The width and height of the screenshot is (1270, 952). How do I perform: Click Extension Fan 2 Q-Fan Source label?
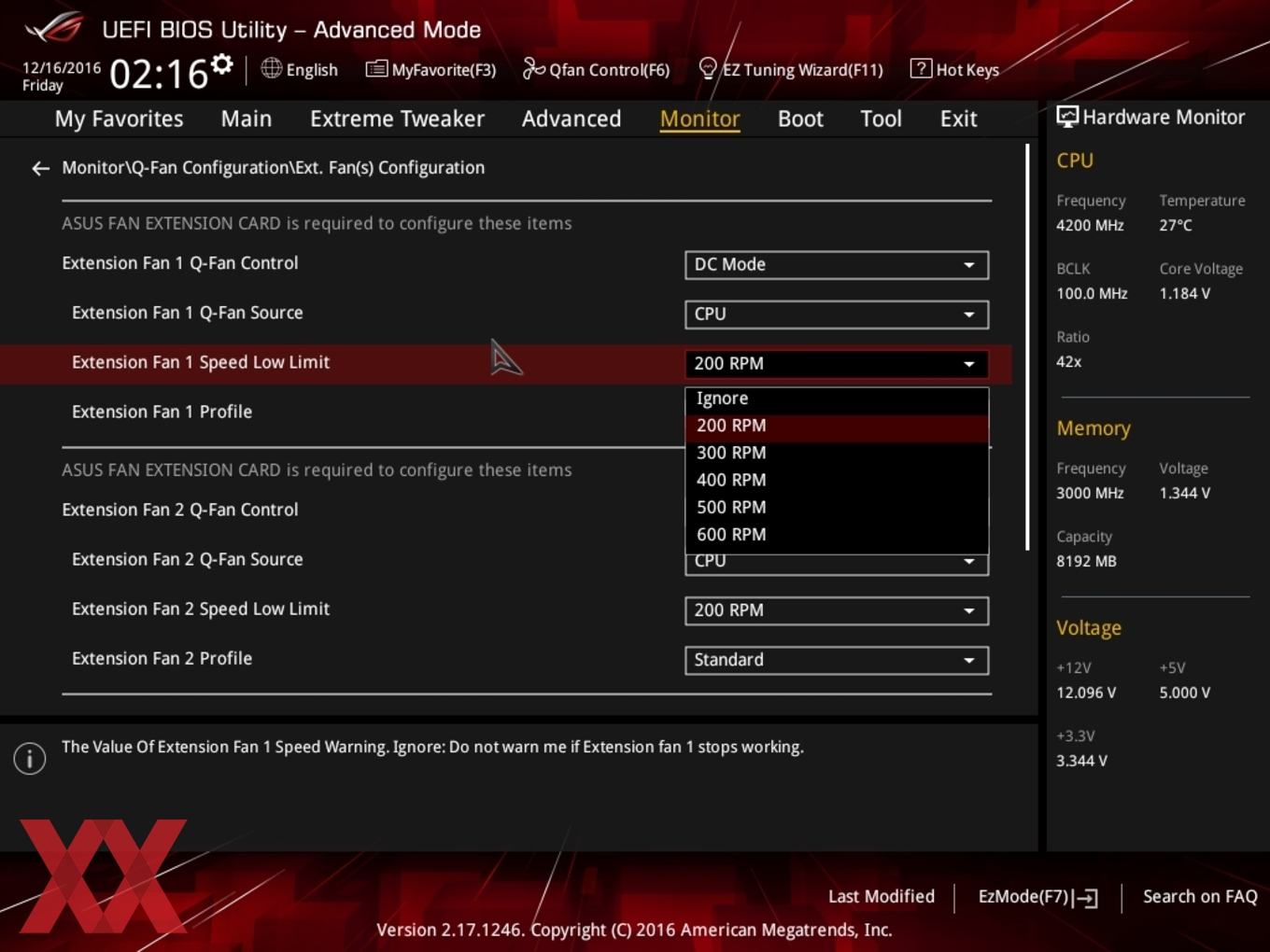pyautogui.click(x=188, y=560)
